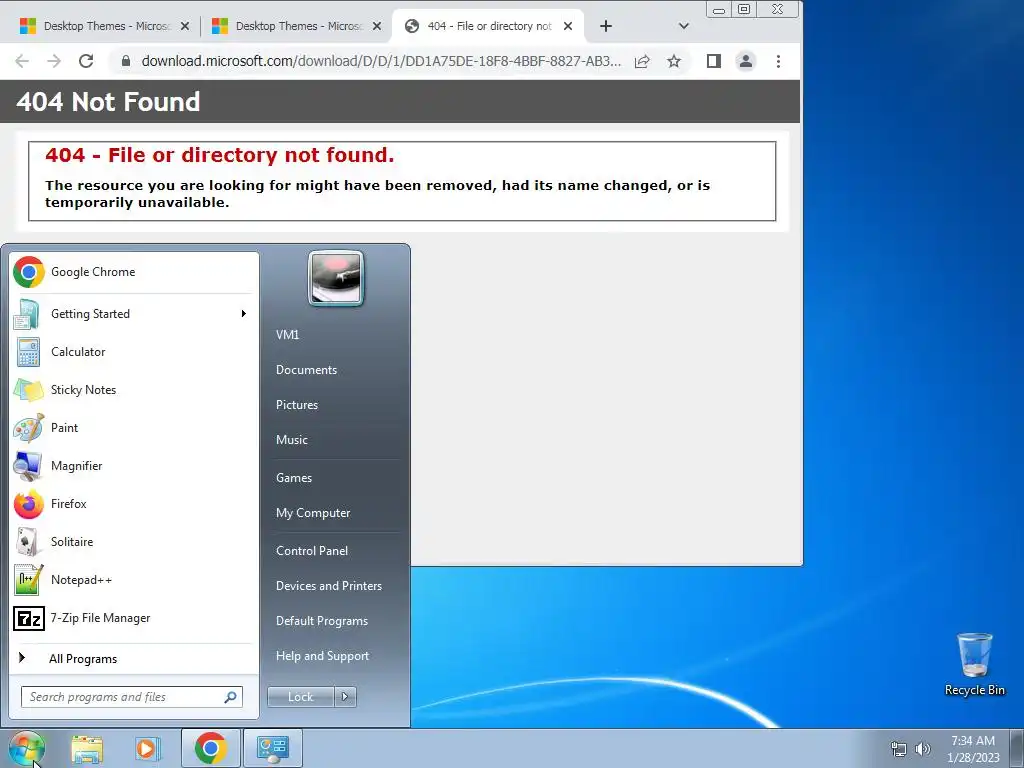Expand the Getting Started submenu arrow
The height and width of the screenshot is (768, 1024).
pos(244,313)
